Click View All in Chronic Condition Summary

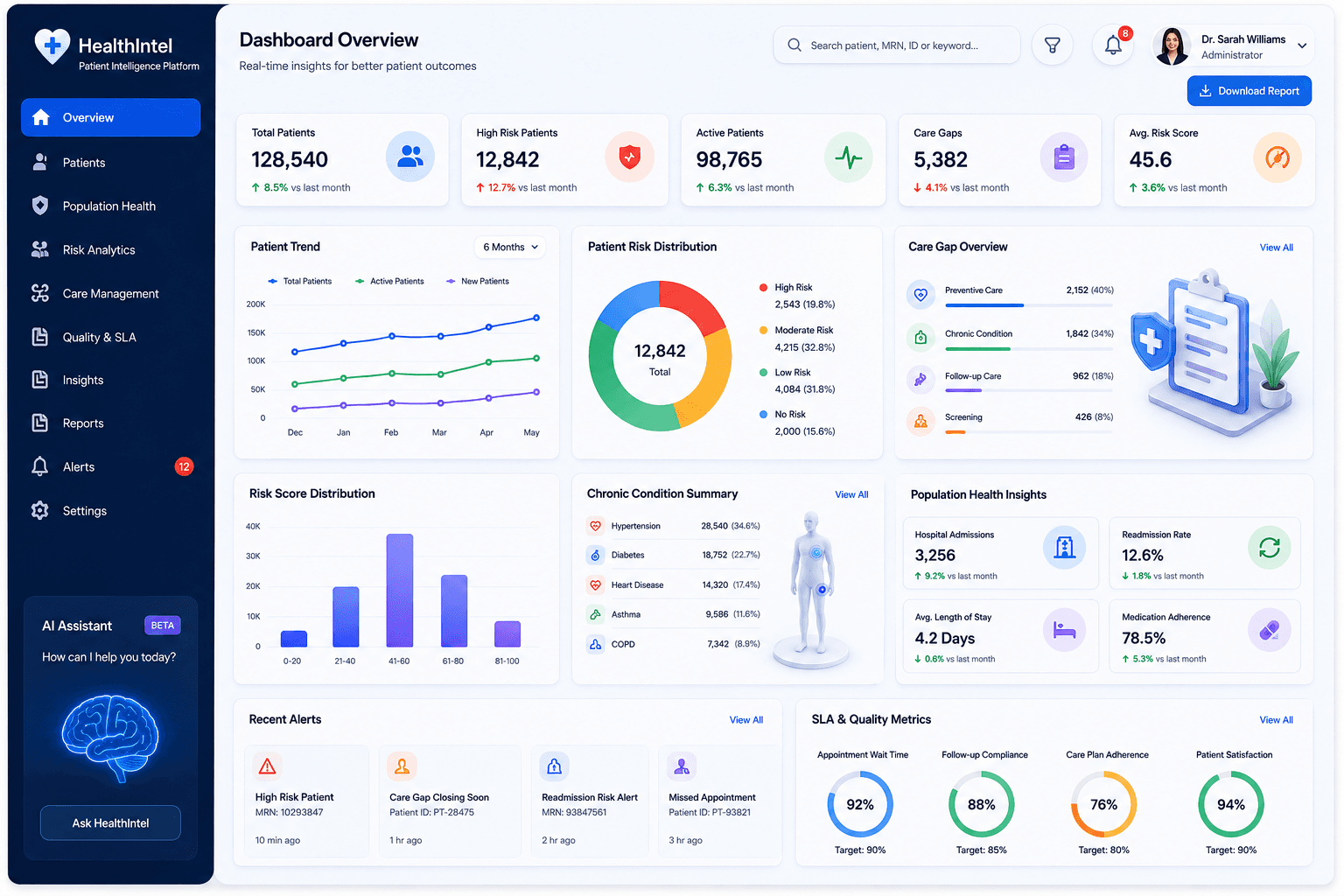coord(851,494)
